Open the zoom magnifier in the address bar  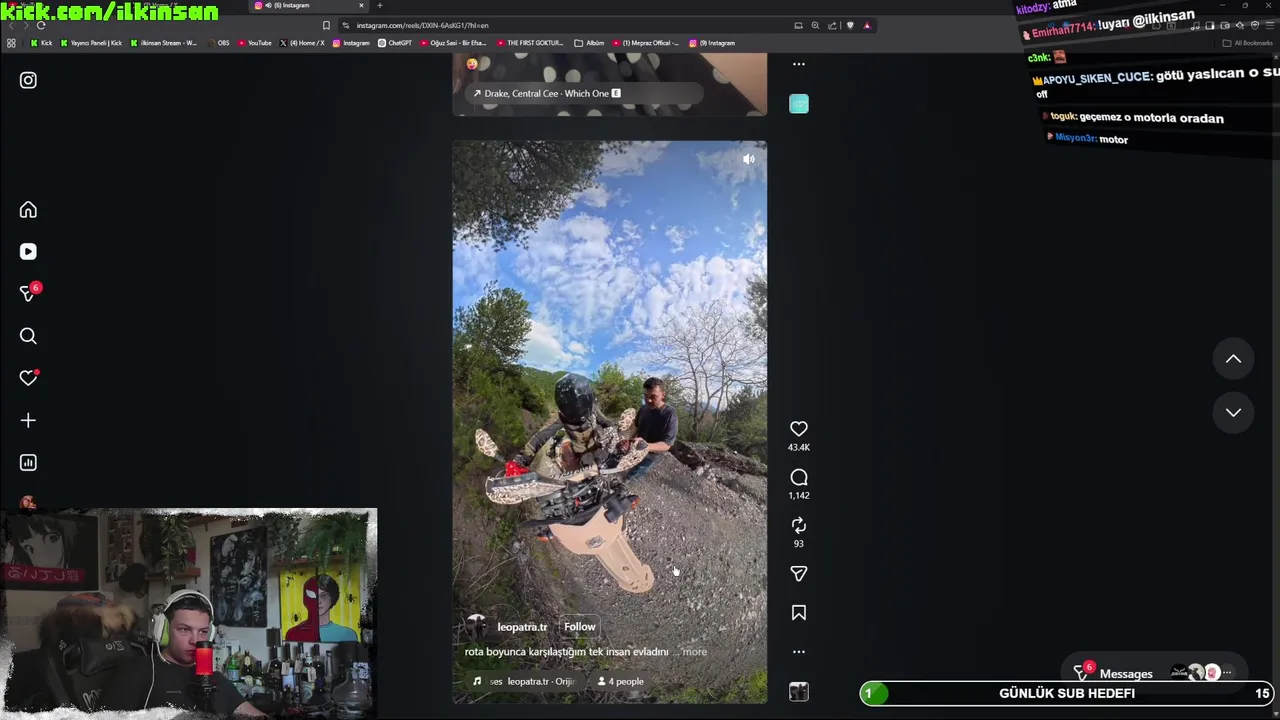point(815,25)
